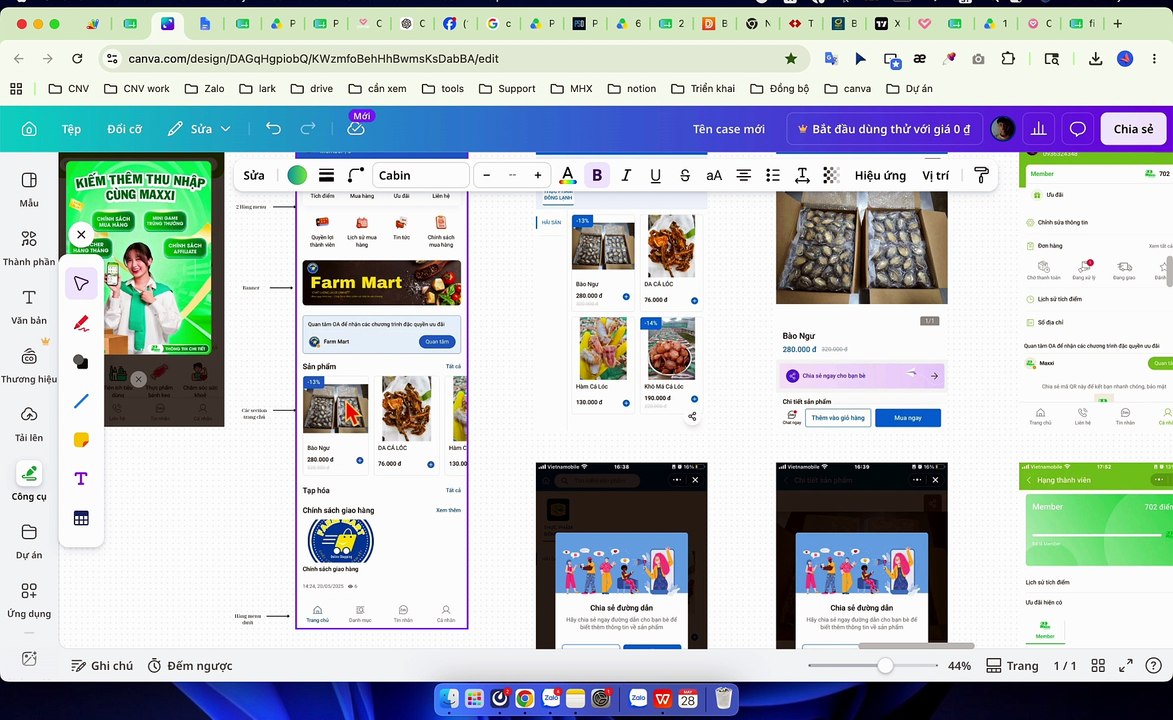
Task: Open the help question mark button
Action: 1154,665
